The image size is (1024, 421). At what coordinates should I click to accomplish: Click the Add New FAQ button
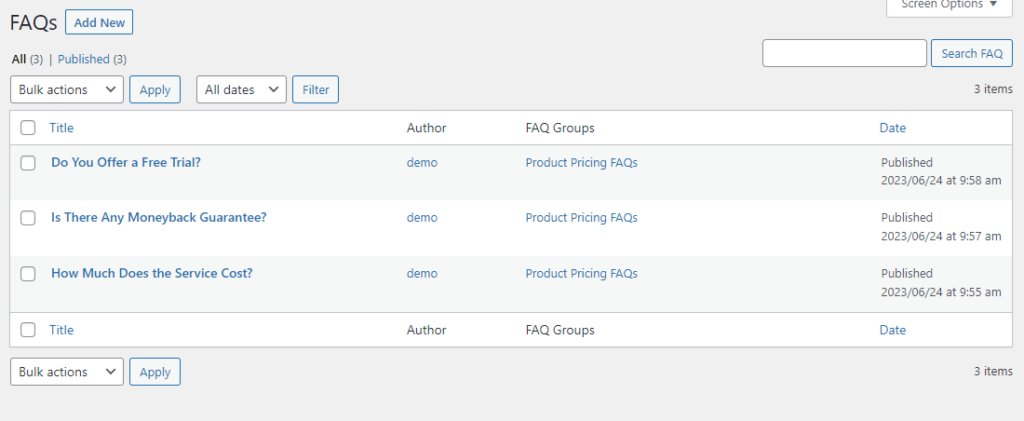pos(99,22)
